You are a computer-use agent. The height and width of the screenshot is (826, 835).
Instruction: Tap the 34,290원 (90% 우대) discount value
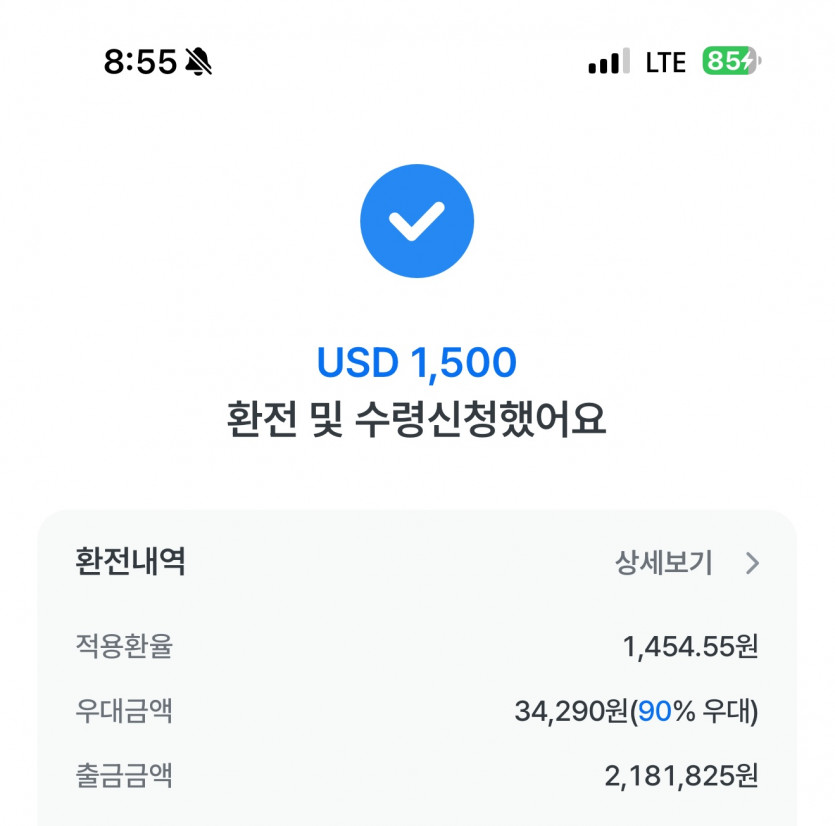click(636, 712)
